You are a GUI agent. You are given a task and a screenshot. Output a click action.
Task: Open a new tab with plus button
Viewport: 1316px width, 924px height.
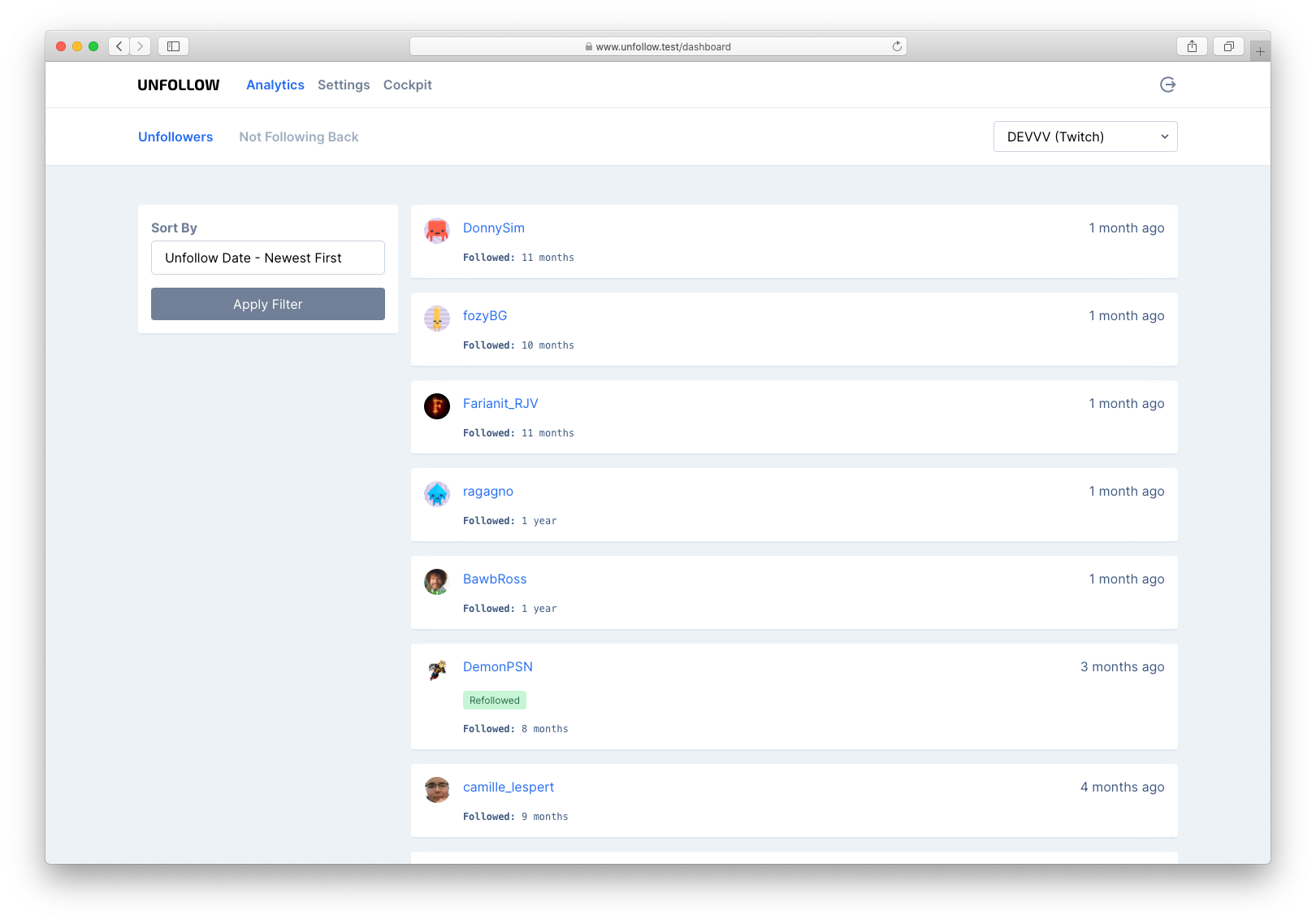(1260, 51)
